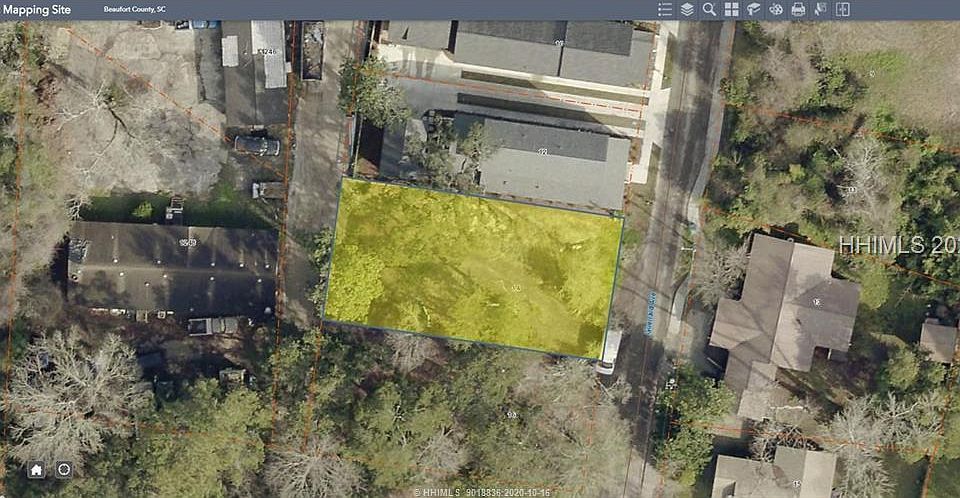Click the printer icon

point(798,9)
